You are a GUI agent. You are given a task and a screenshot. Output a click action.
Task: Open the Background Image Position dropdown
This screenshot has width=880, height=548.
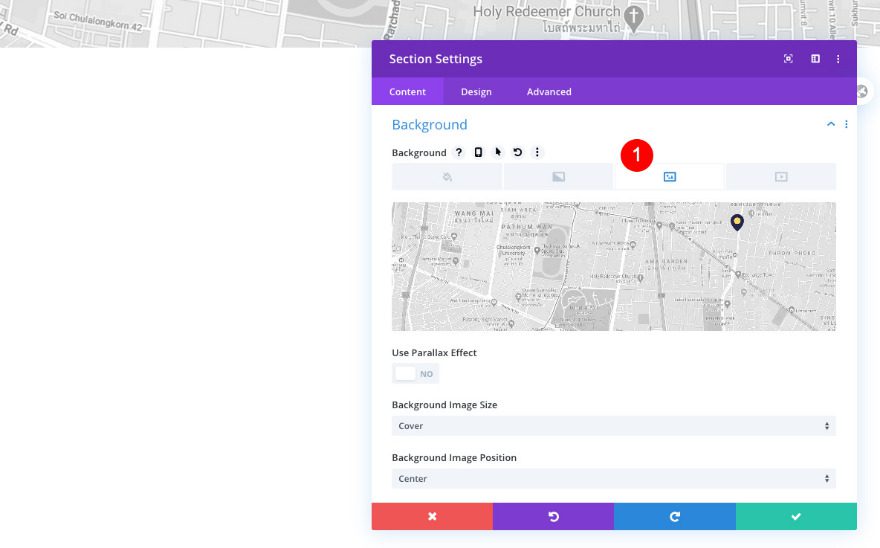614,479
